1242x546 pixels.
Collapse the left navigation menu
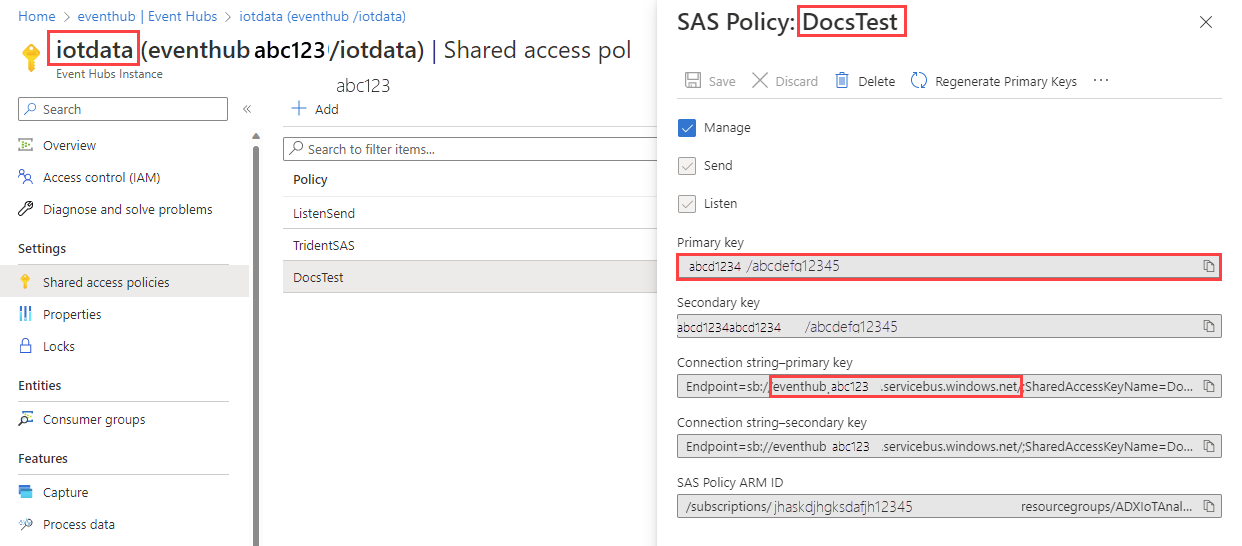coord(247,109)
